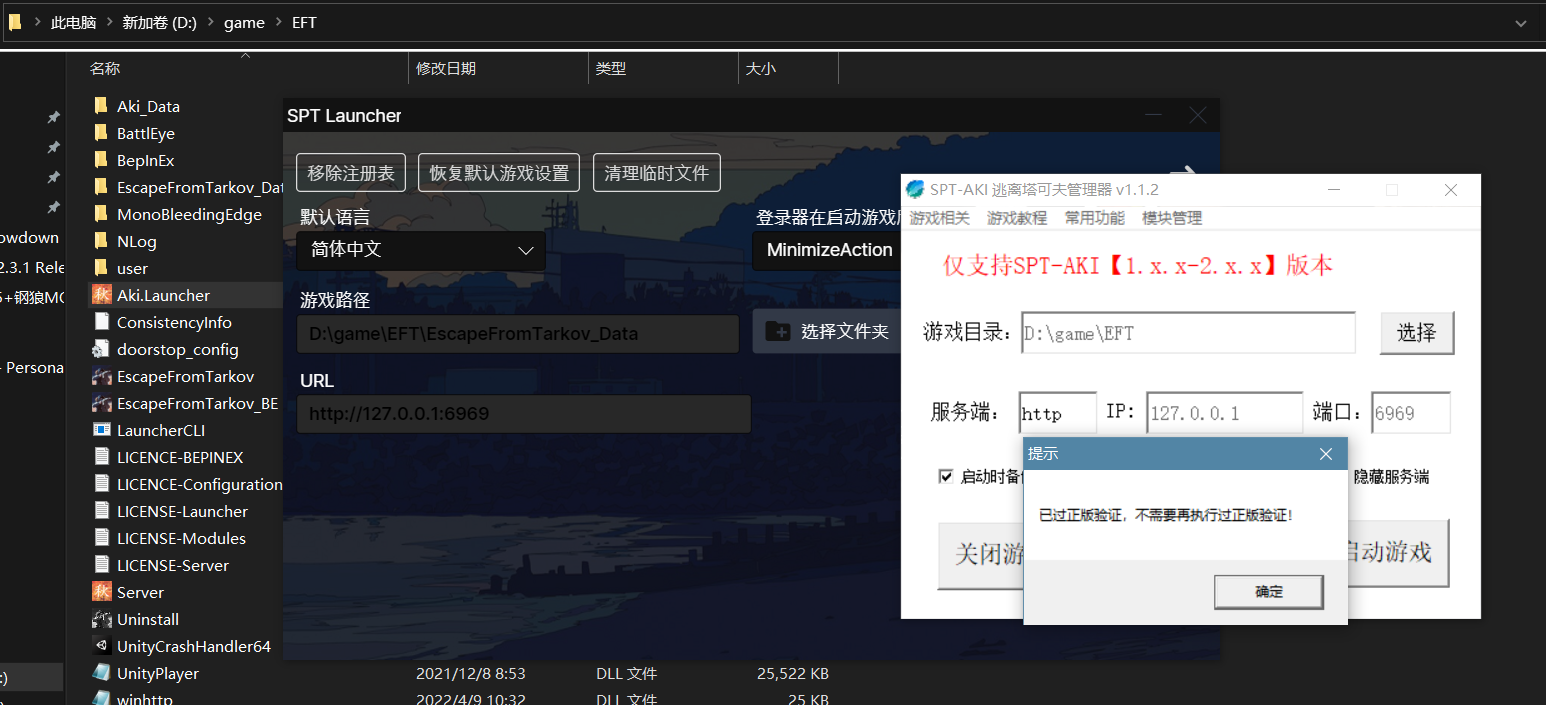Click the 游戏目录 field showing D:\game\EFT
The height and width of the screenshot is (705, 1546).
tap(1188, 333)
